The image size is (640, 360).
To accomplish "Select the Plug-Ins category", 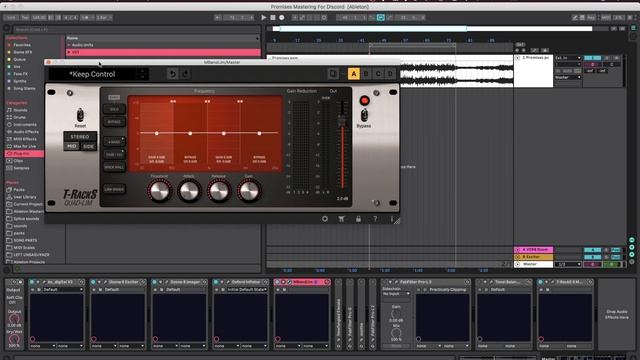I will (24, 154).
